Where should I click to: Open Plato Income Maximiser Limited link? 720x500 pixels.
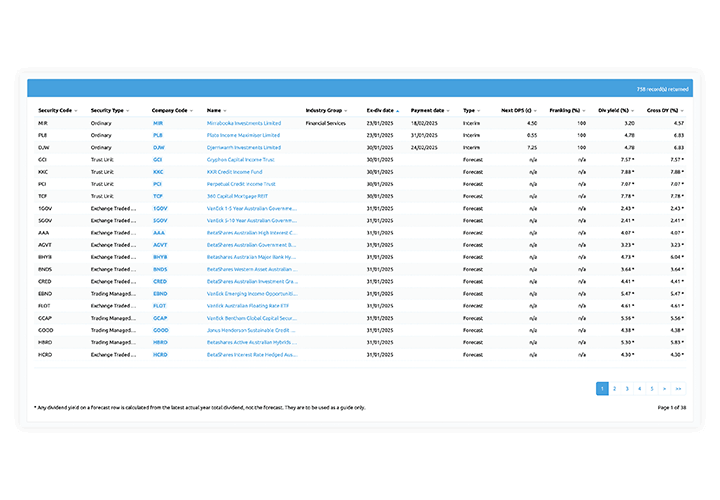(243, 135)
